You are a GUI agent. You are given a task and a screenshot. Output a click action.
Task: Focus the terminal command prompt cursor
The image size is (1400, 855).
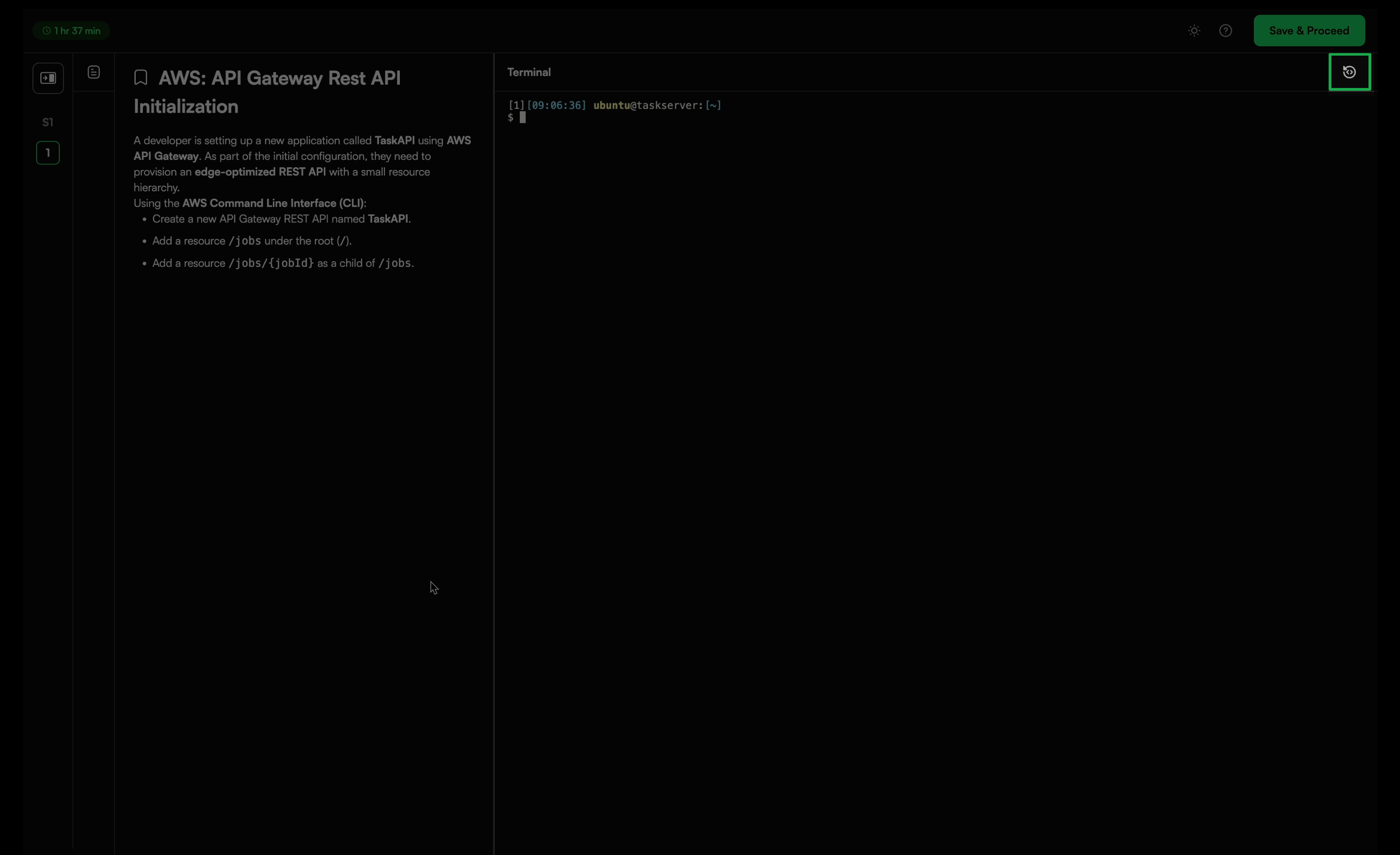pyautogui.click(x=522, y=118)
